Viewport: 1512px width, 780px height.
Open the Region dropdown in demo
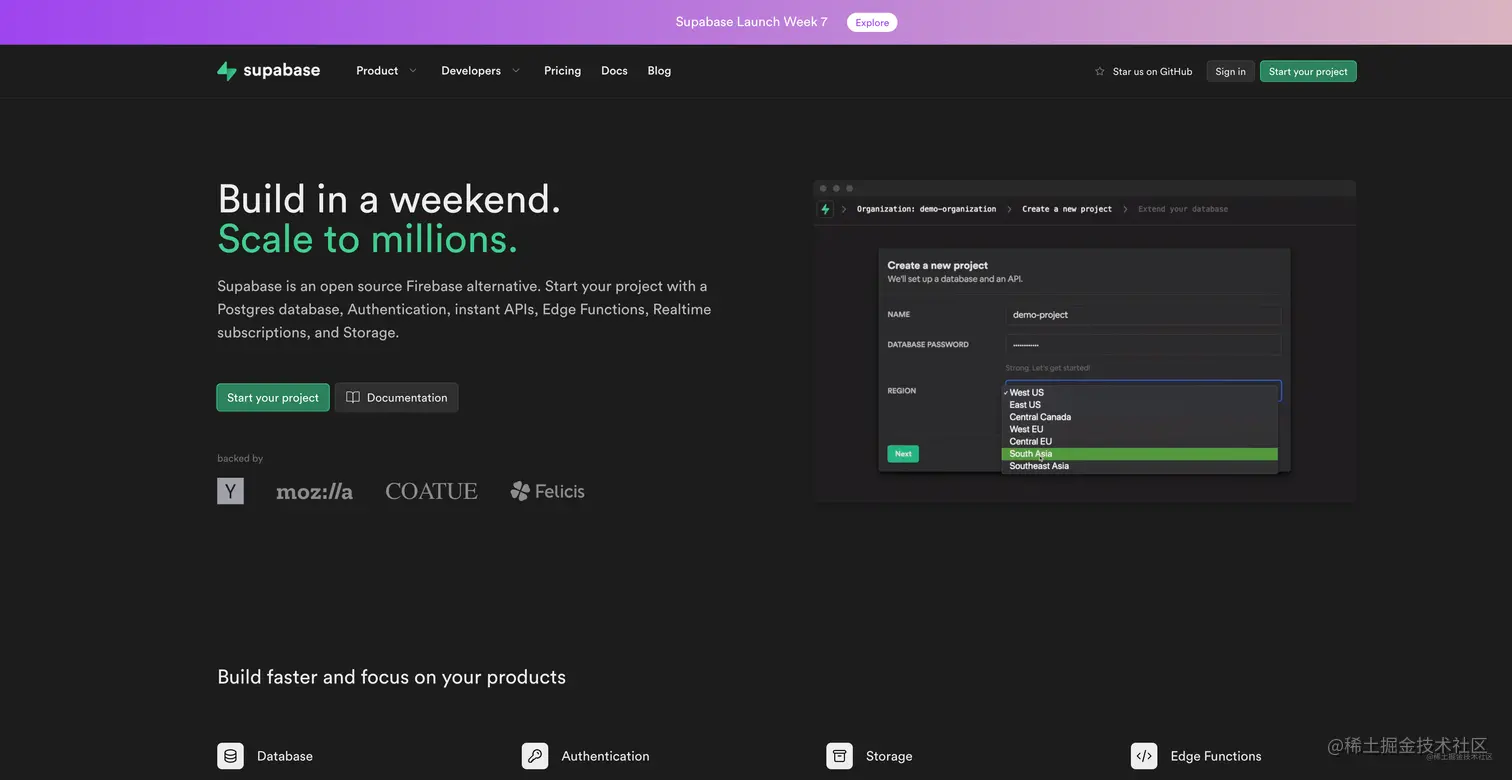coord(1143,390)
